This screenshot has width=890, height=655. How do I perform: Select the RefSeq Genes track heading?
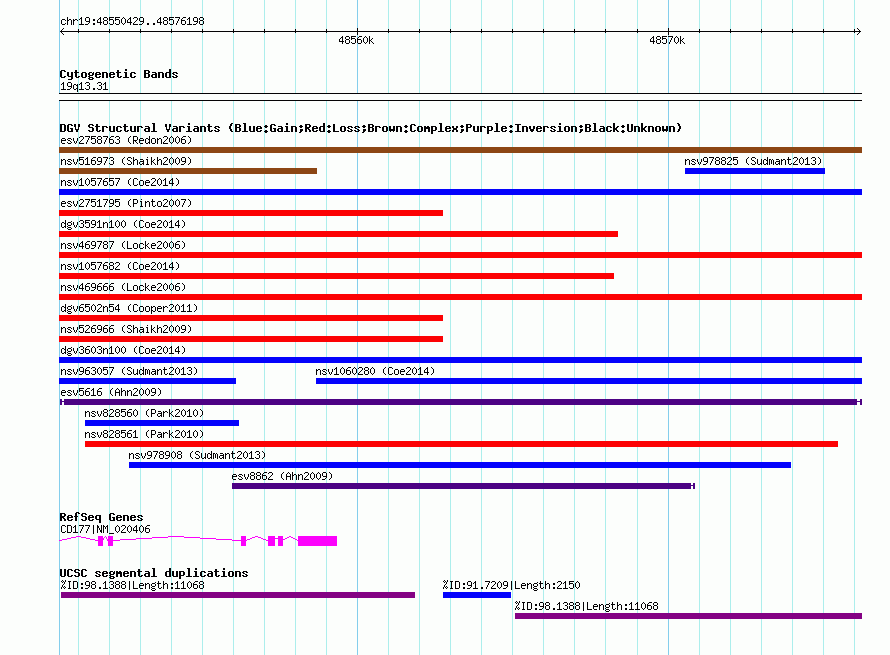(x=101, y=517)
